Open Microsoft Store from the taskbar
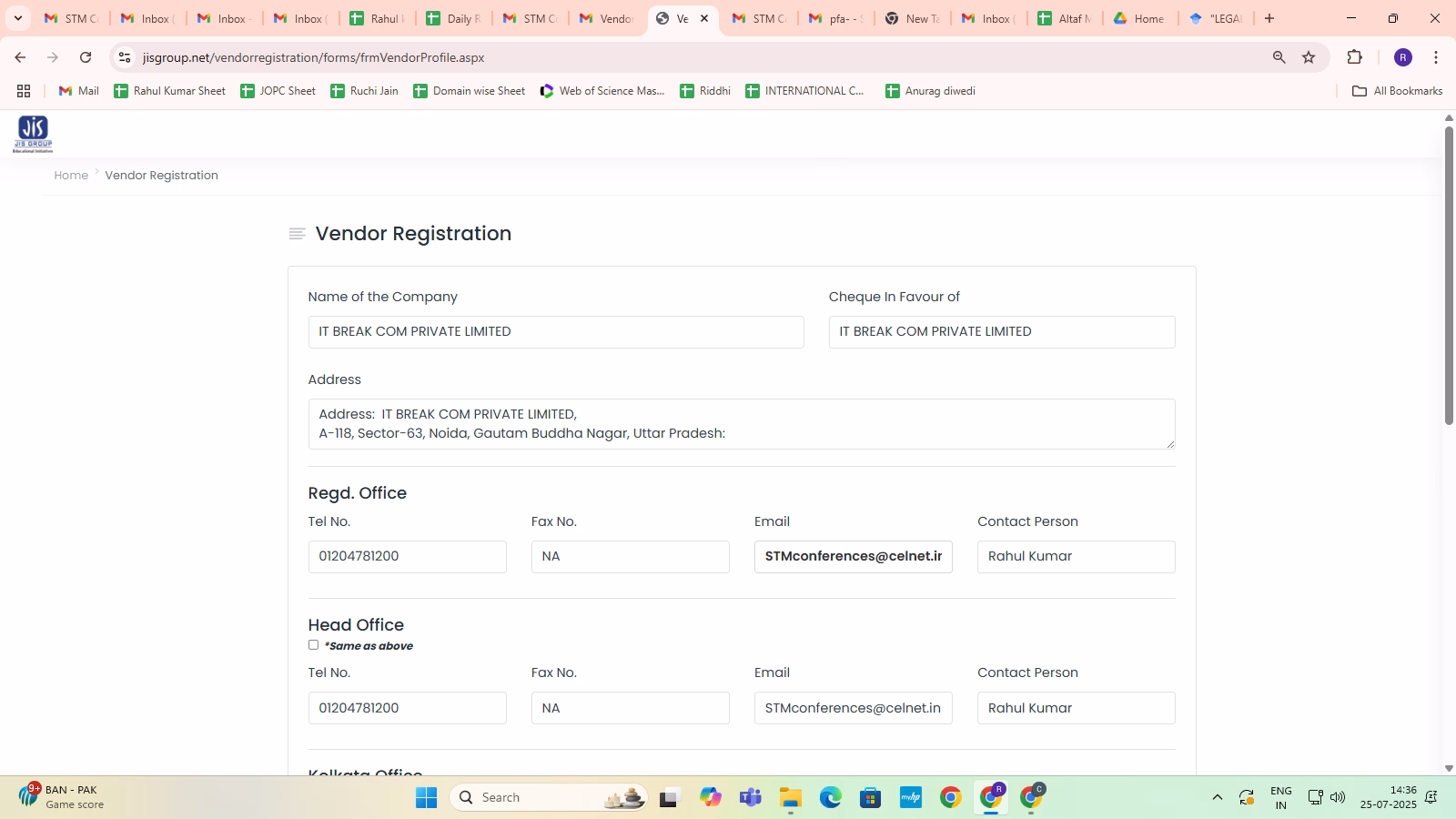Viewport: 1456px width, 819px height. pos(871,798)
